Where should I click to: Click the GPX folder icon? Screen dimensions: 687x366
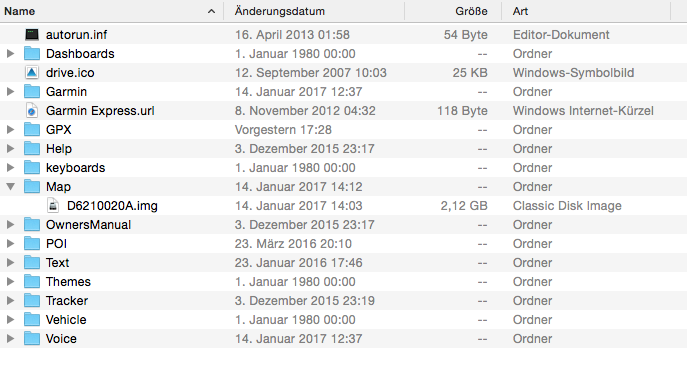[32, 130]
